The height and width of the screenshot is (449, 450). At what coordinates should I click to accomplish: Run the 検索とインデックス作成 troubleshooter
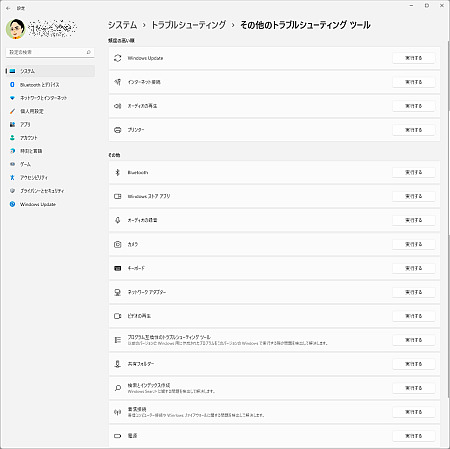[x=414, y=388]
